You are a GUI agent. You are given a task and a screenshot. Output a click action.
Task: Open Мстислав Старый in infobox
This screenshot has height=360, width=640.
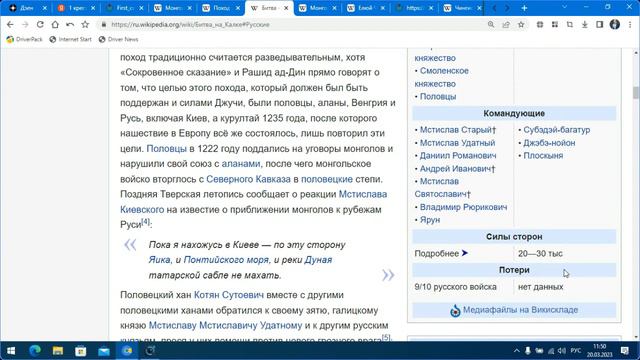[x=456, y=130]
